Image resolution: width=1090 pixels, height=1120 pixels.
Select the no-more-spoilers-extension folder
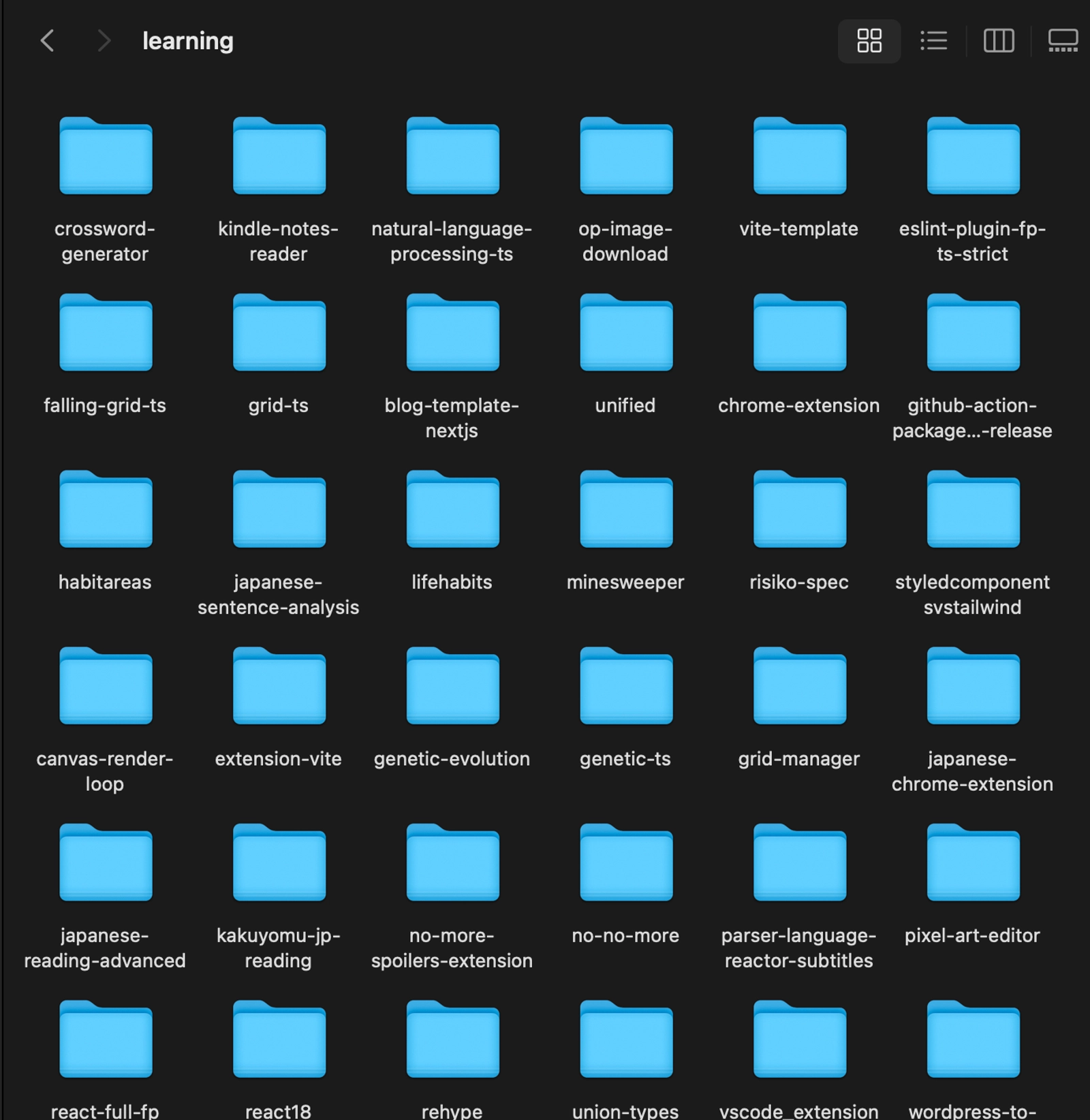(x=452, y=862)
